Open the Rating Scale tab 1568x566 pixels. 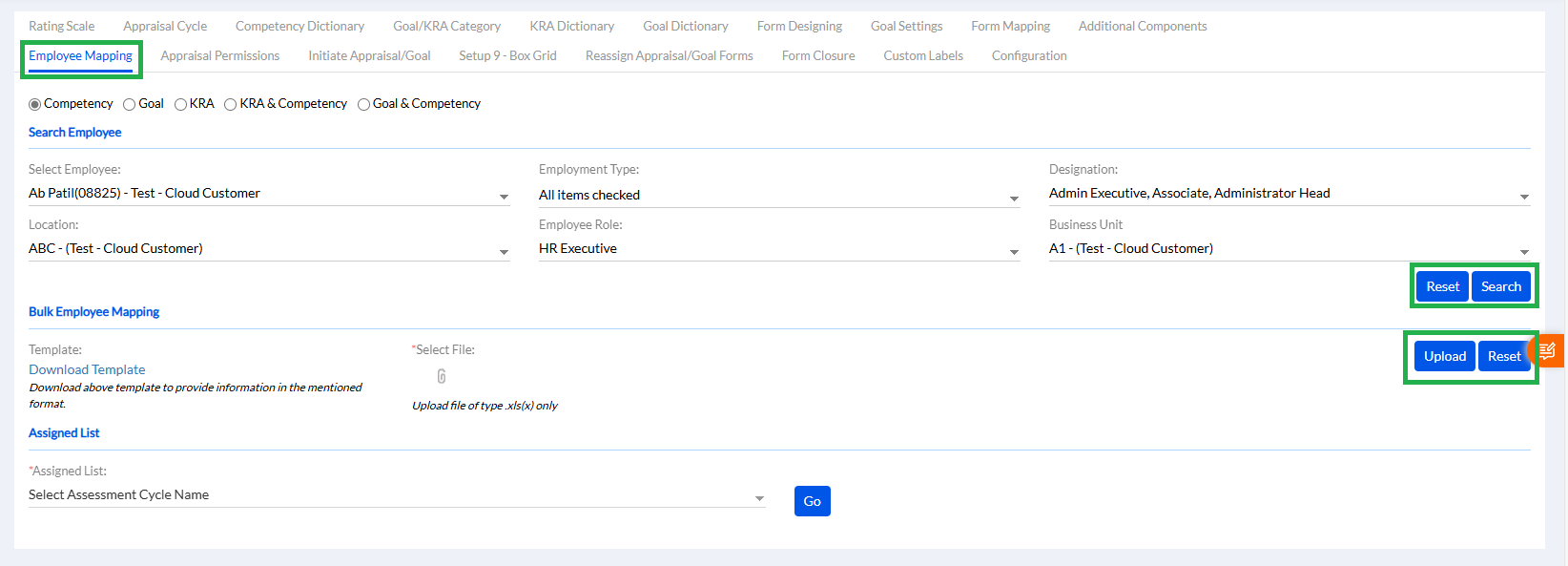(62, 27)
